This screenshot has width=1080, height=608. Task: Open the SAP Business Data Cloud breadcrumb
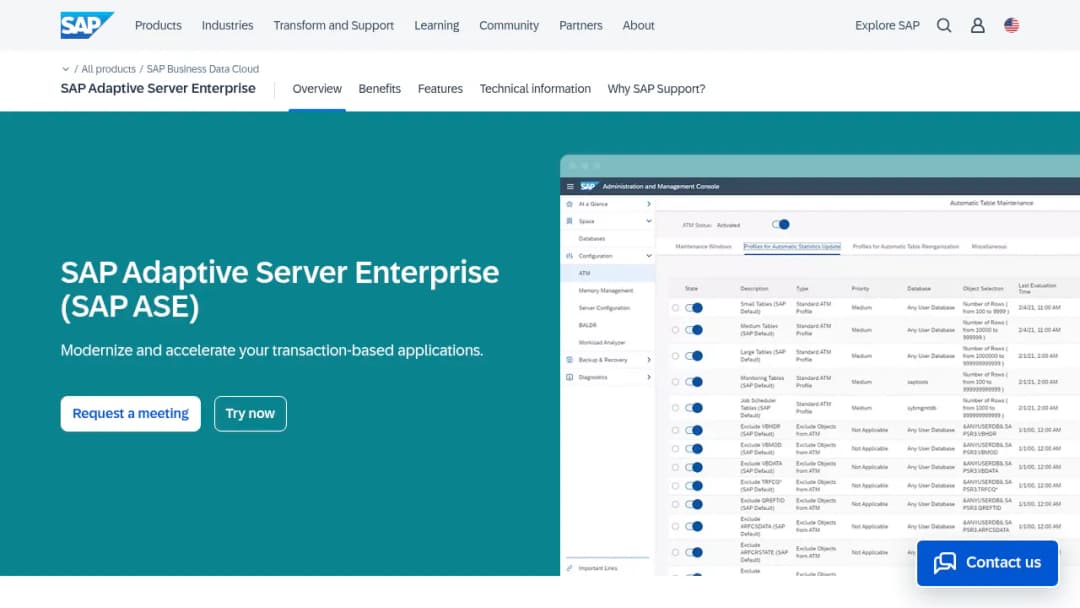(x=202, y=70)
